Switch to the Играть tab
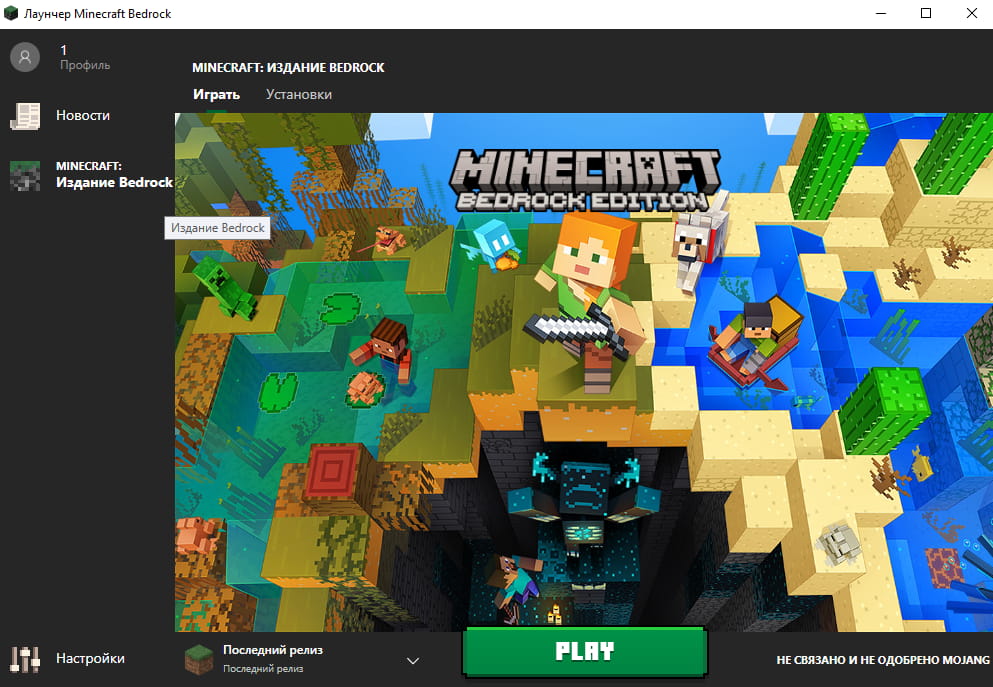 click(x=216, y=94)
